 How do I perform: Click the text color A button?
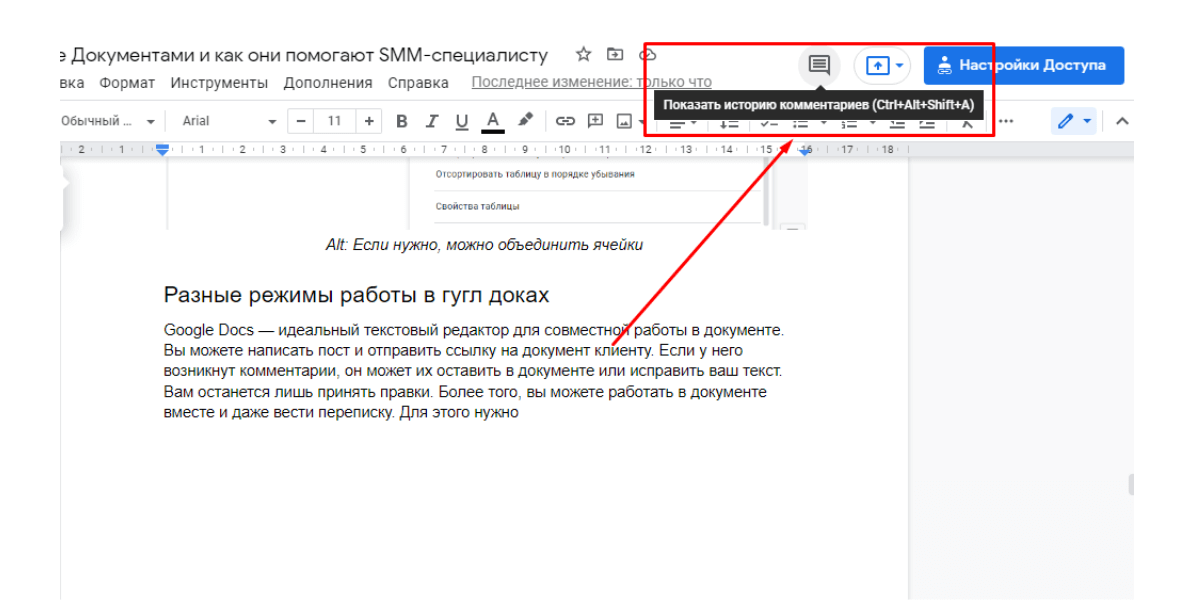pyautogui.click(x=493, y=121)
